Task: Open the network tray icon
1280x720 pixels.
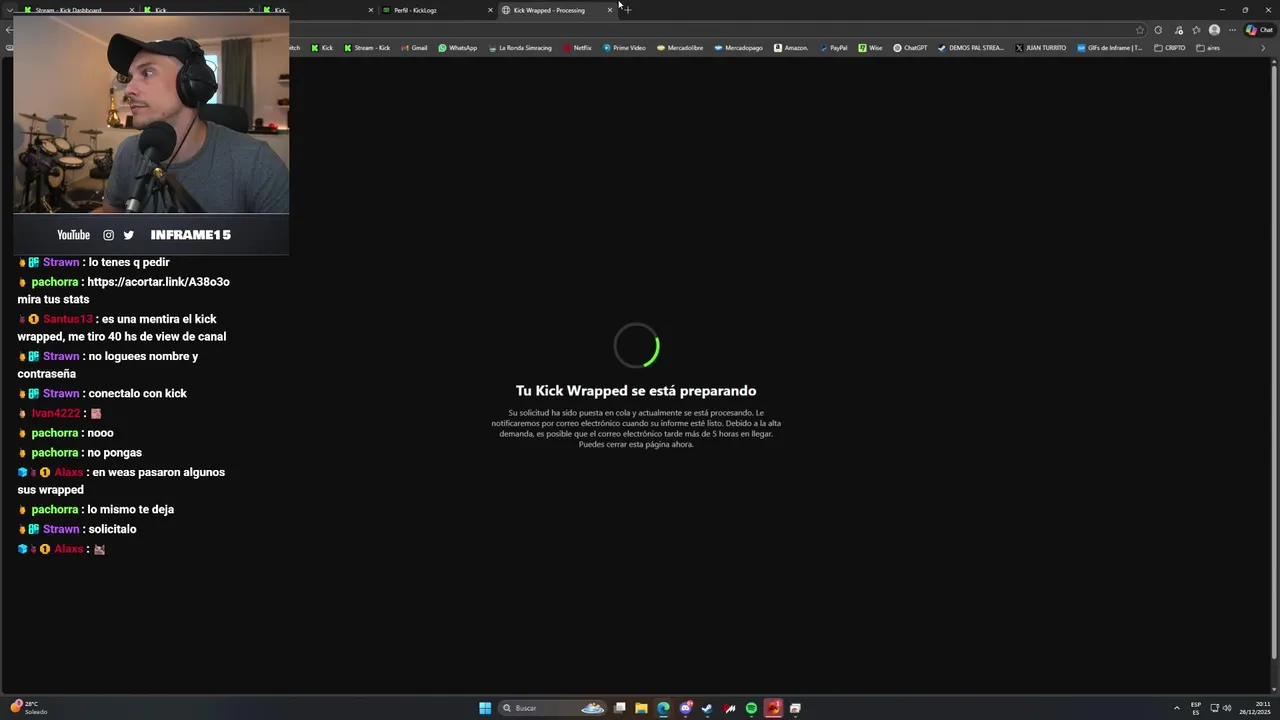Action: 1214,708
